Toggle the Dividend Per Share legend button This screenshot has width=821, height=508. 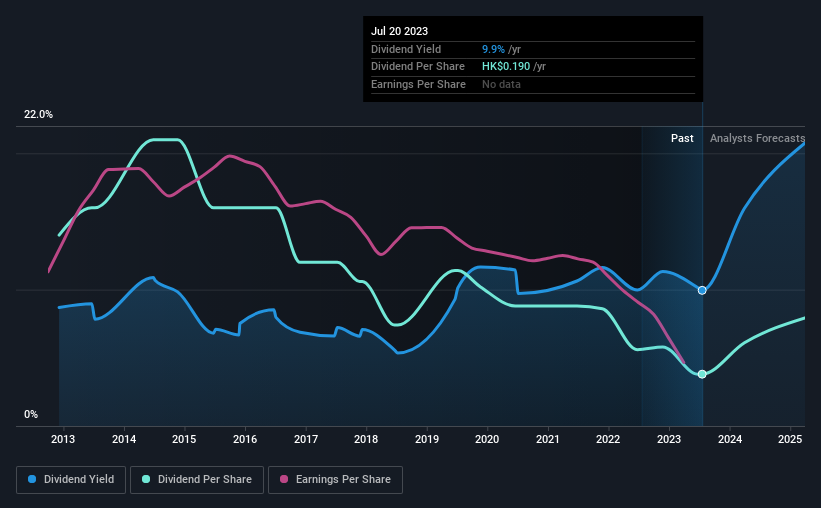click(x=197, y=480)
